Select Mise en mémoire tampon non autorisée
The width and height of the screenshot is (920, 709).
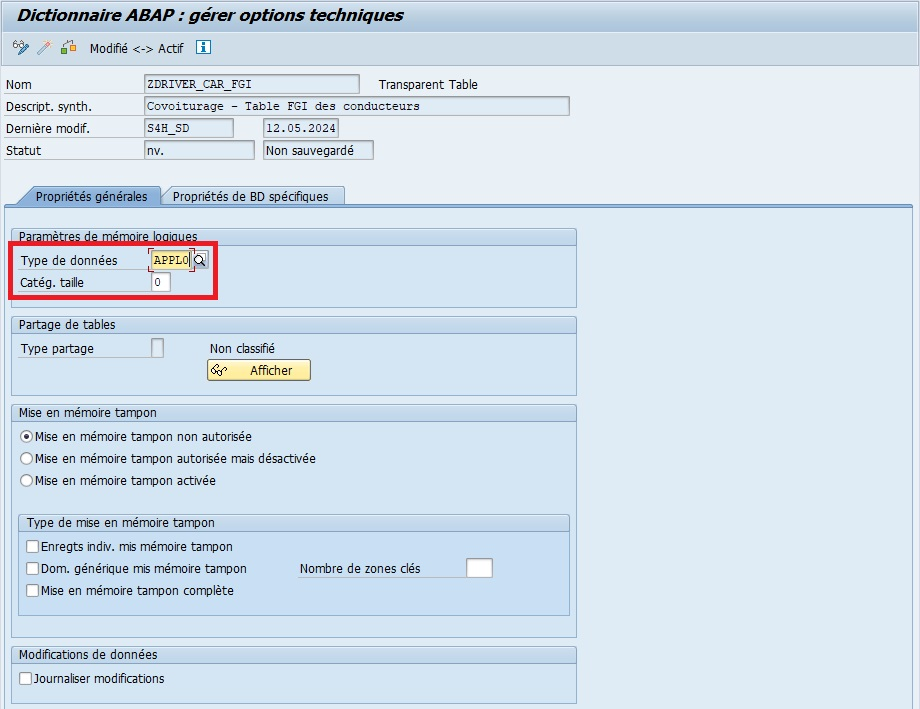tap(27, 437)
